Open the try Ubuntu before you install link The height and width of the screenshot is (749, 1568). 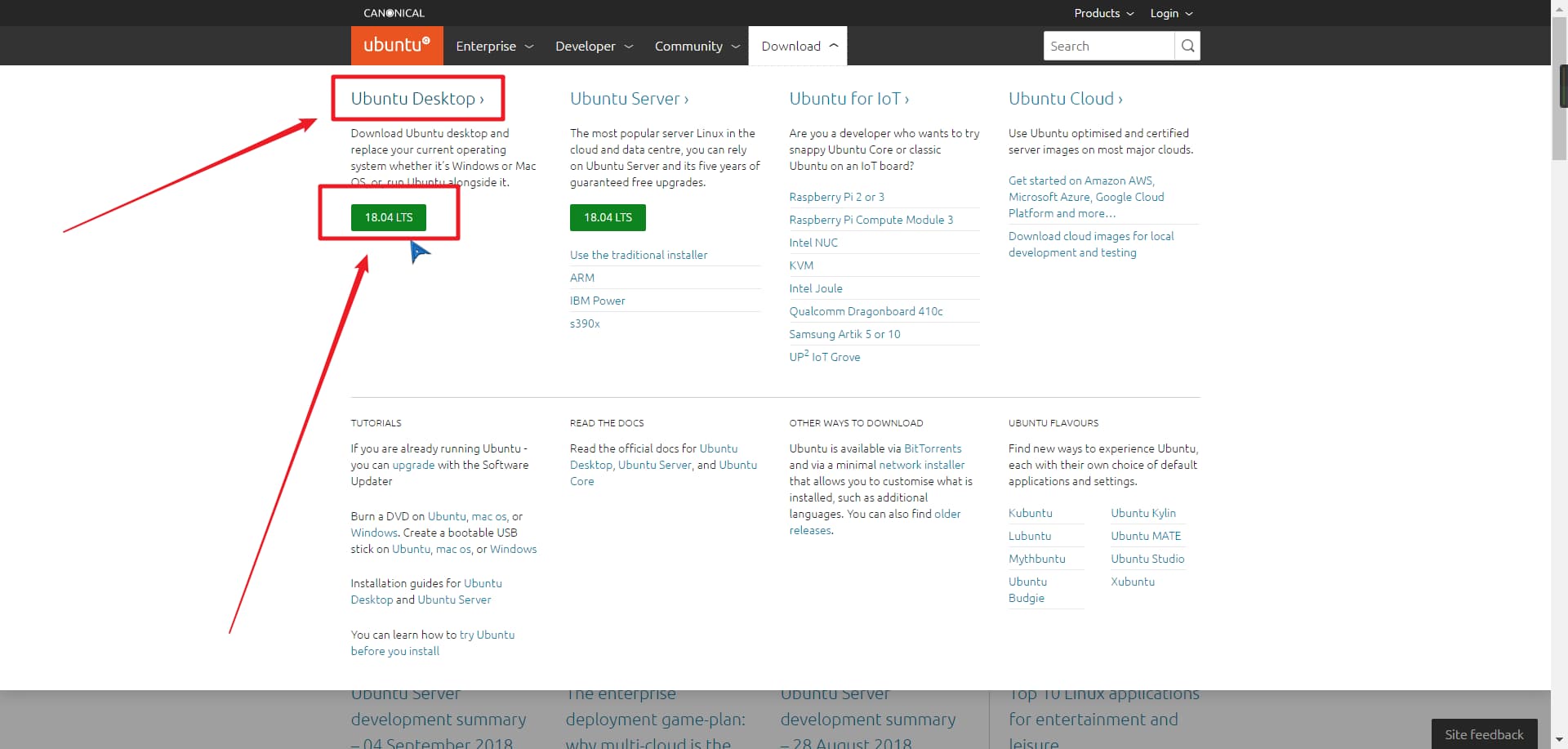[433, 643]
